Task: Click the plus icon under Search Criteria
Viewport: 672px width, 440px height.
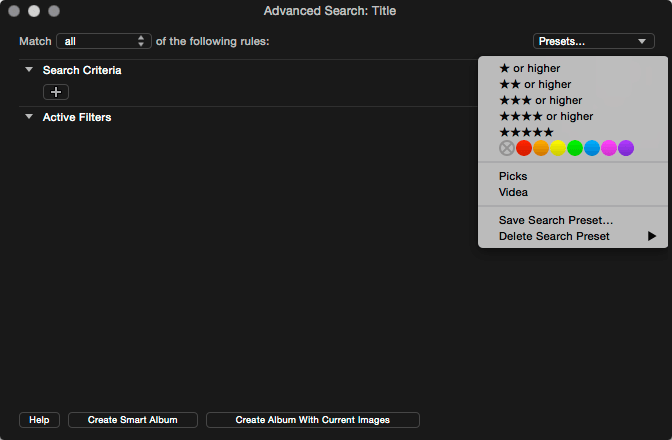Action: (56, 92)
